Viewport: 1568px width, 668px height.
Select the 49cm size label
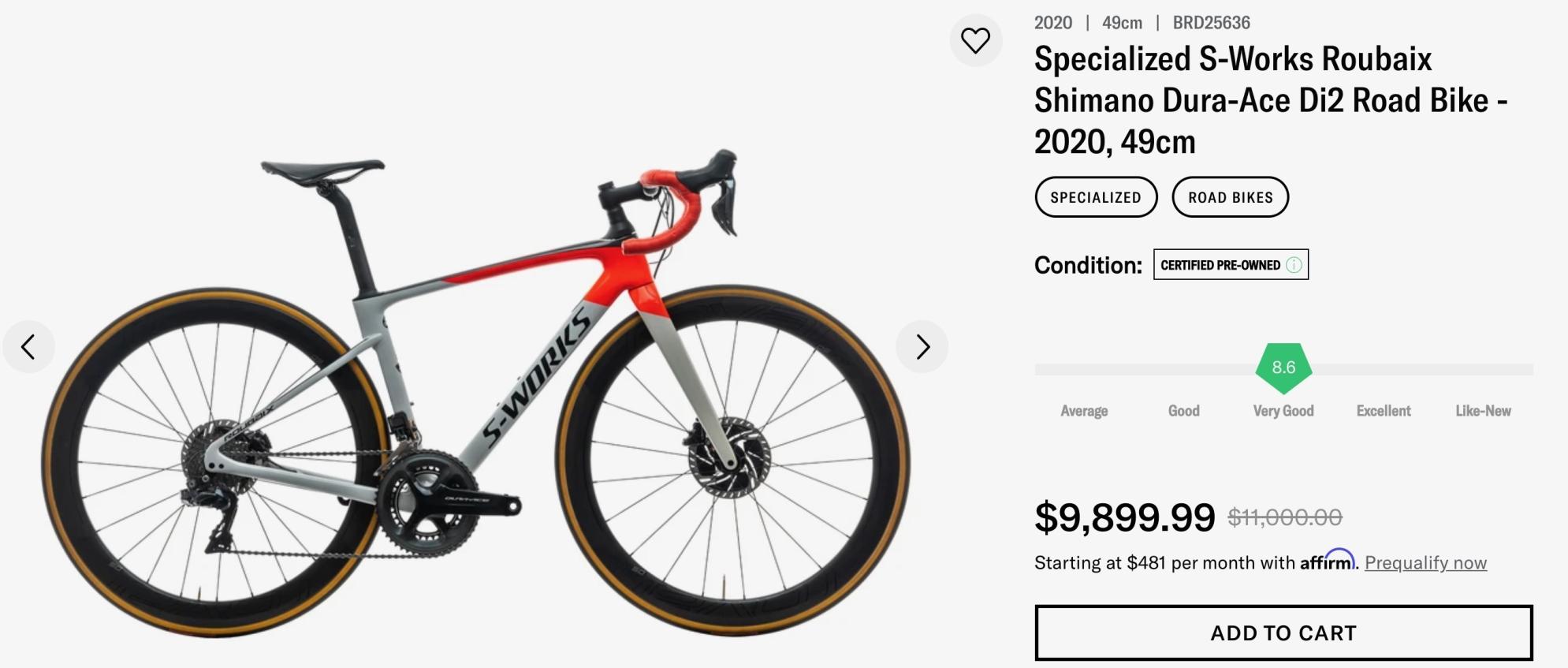click(1123, 23)
